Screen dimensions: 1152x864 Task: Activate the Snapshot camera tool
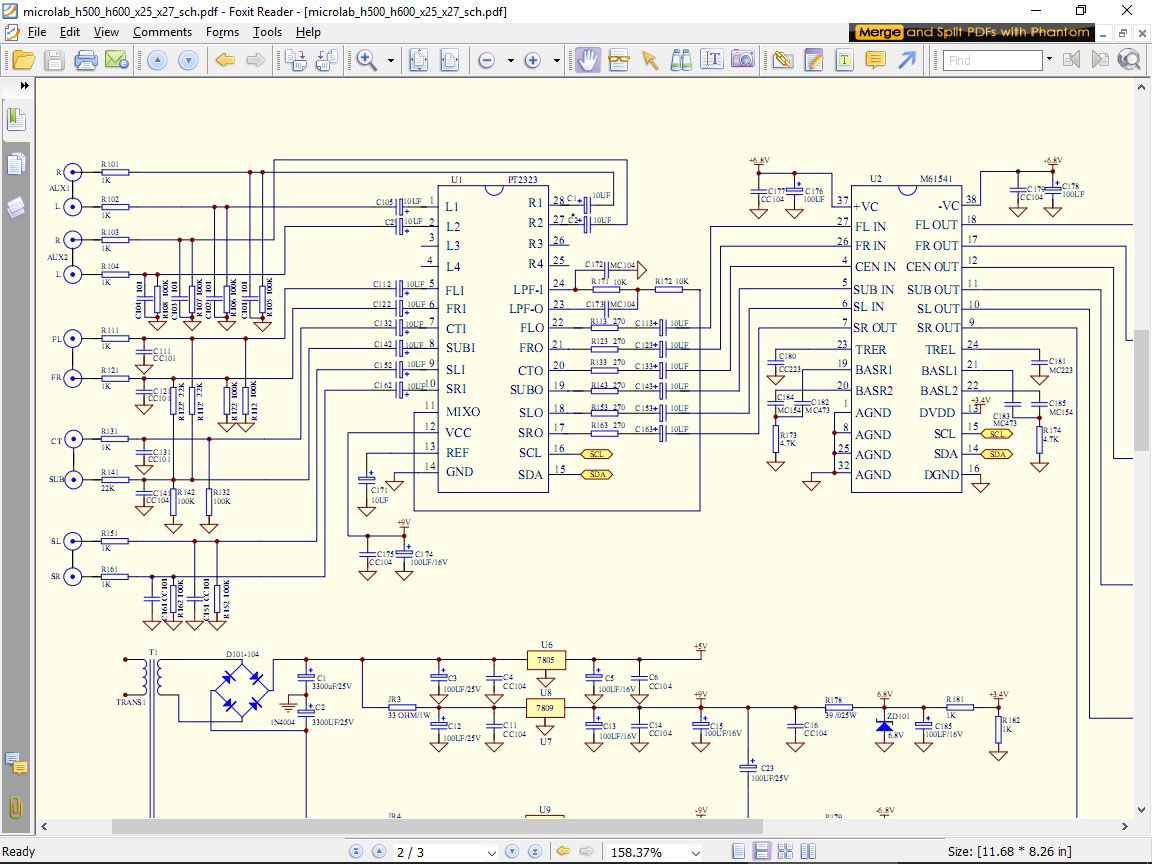coord(742,60)
